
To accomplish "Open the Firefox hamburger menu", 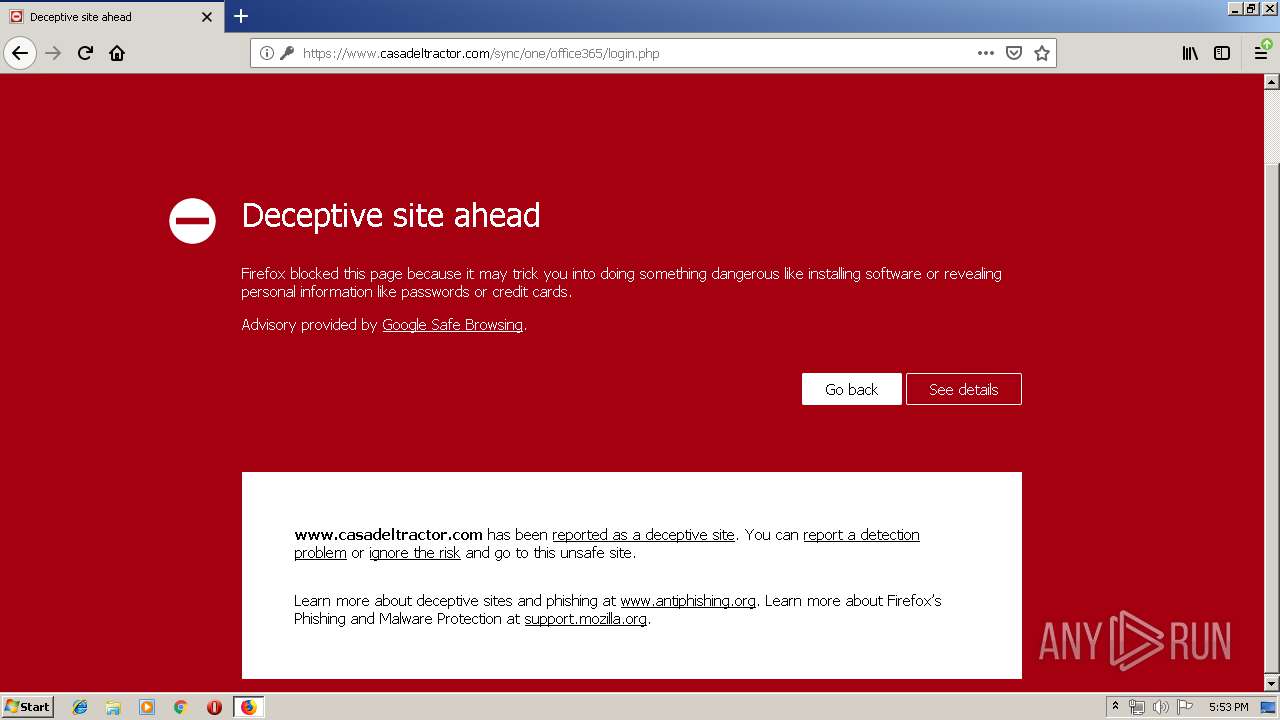I will (1262, 53).
